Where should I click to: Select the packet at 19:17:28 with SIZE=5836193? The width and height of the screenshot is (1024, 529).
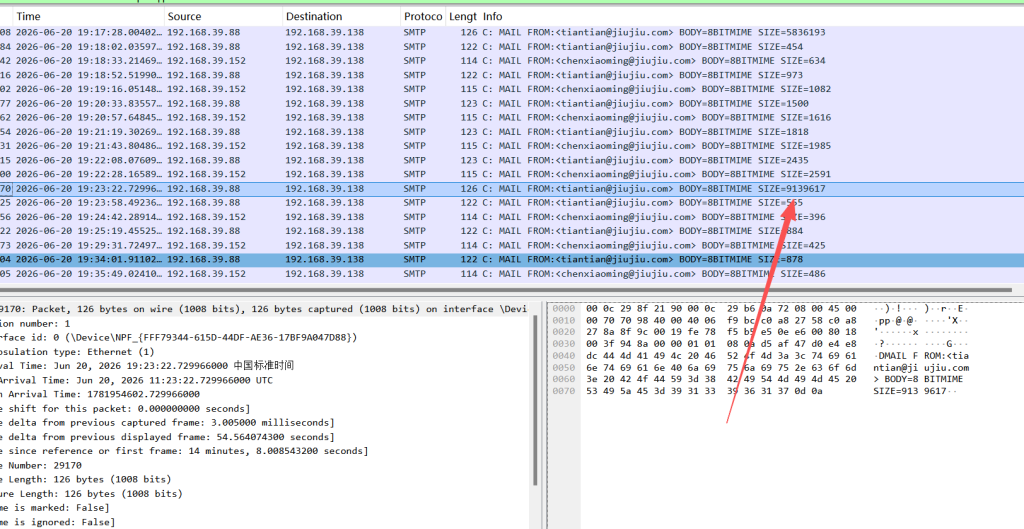click(x=512, y=32)
